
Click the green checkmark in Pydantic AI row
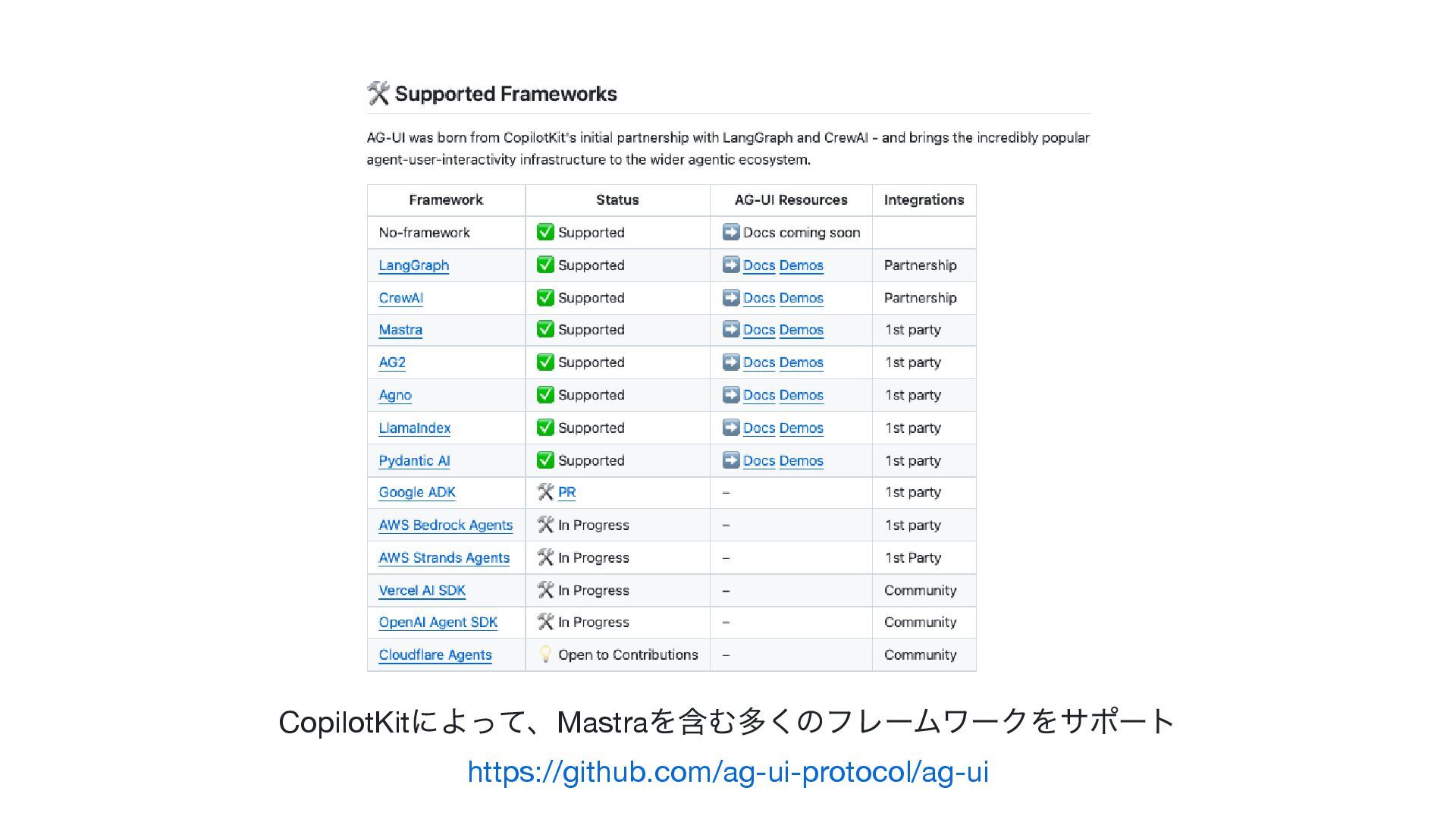[x=545, y=460]
